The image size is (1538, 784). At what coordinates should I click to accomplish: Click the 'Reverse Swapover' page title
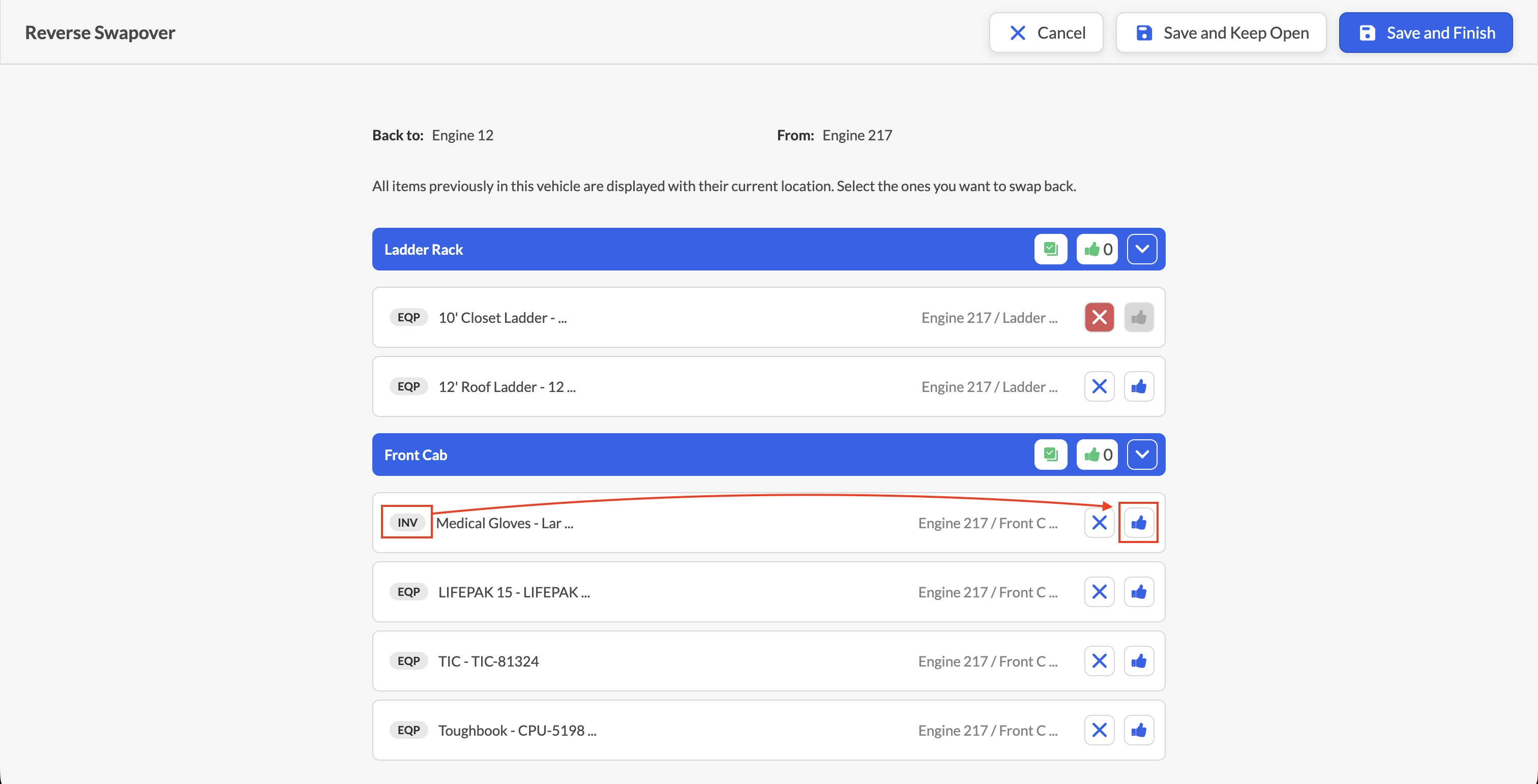(100, 33)
